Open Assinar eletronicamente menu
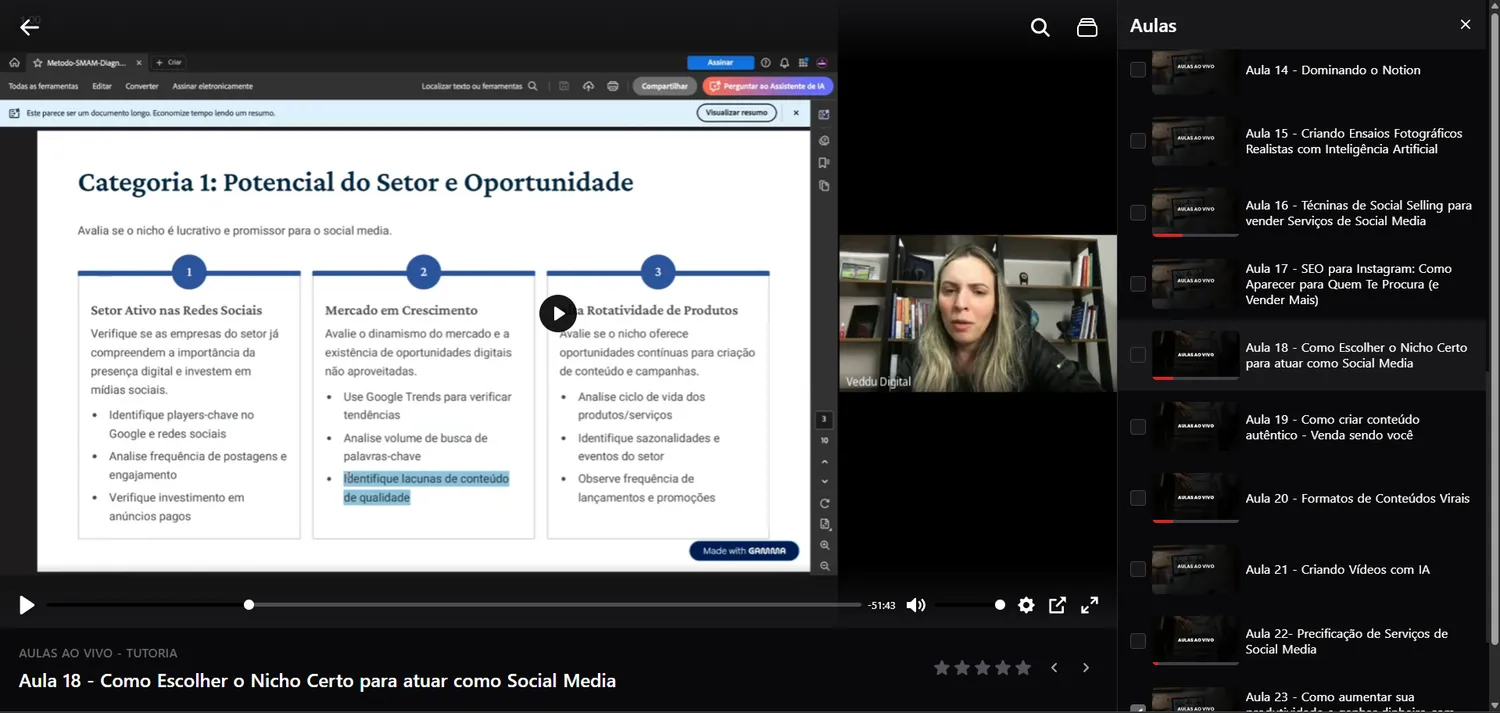1500x713 pixels. click(x=212, y=86)
